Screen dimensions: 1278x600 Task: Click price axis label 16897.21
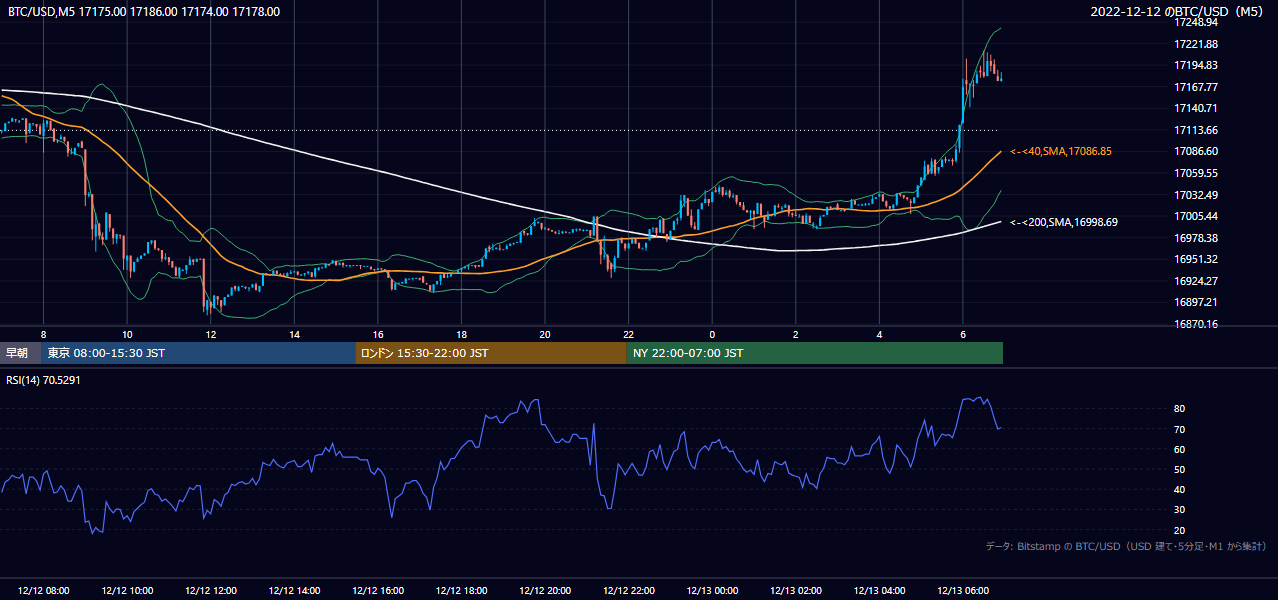pos(1197,302)
